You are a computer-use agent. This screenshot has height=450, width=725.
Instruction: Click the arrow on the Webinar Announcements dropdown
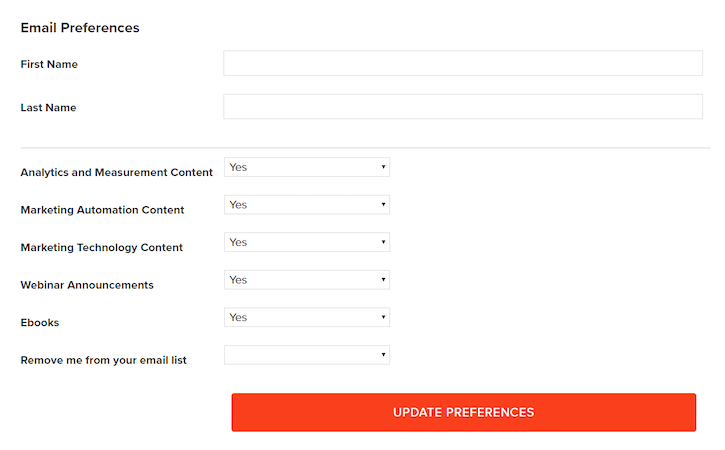(383, 280)
